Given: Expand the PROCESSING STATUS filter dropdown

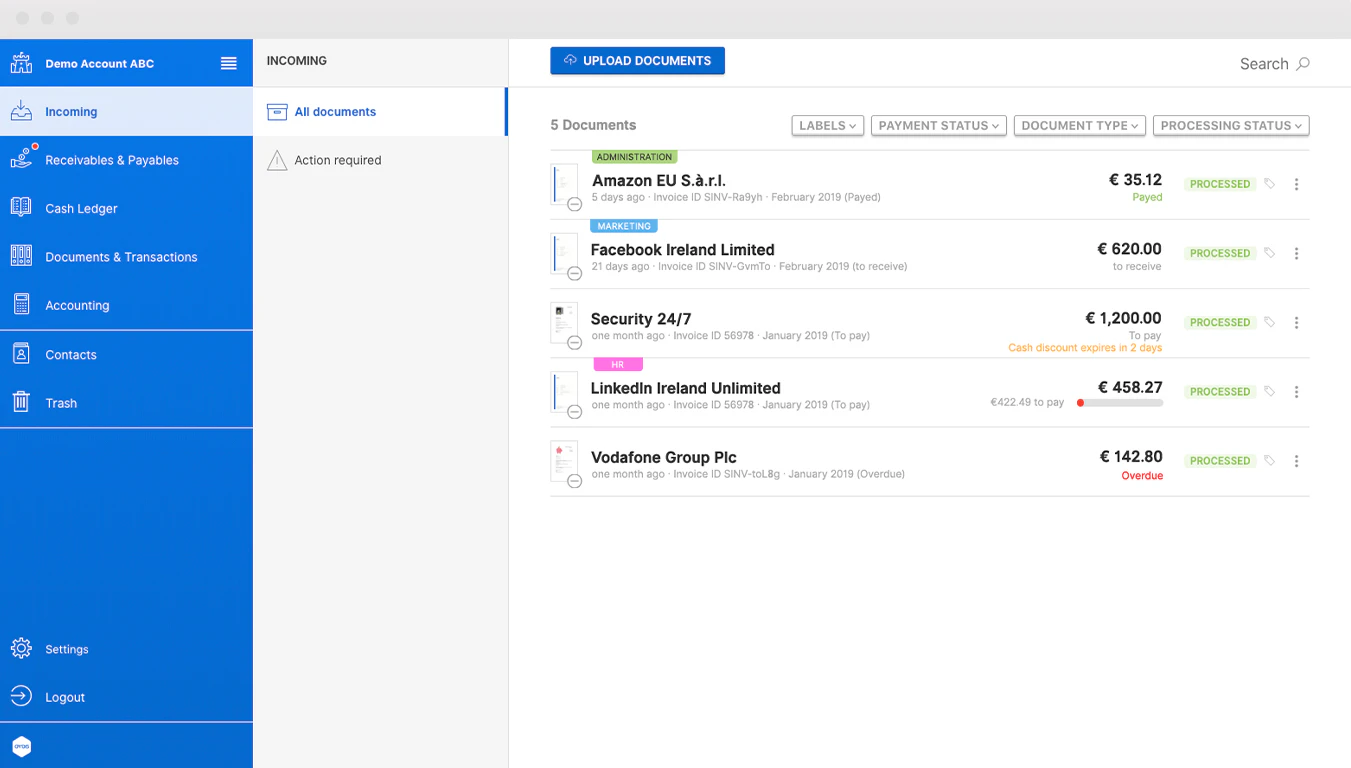Looking at the screenshot, I should [1231, 125].
